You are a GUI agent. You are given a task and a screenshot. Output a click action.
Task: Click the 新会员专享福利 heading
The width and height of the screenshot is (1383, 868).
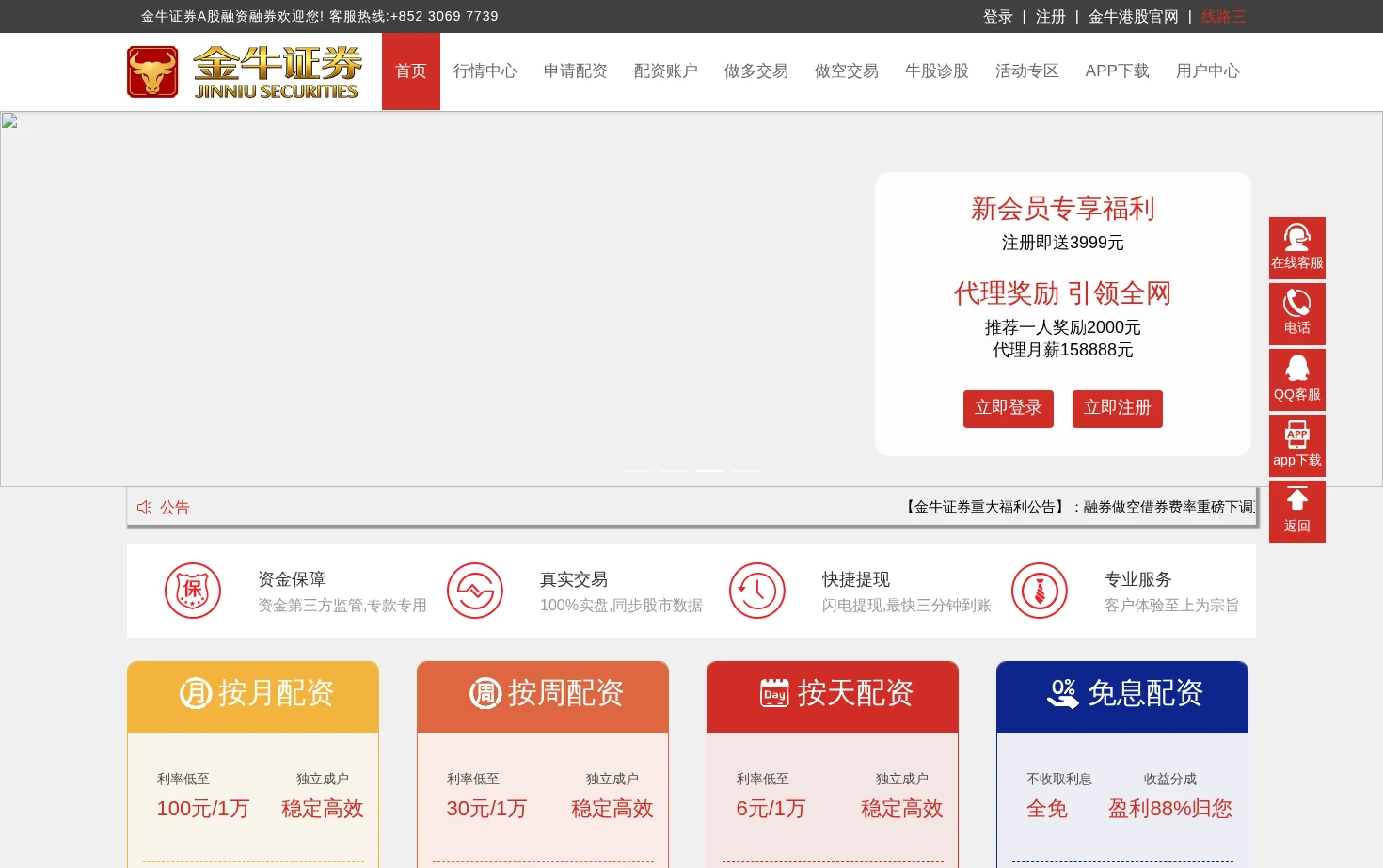click(x=1063, y=209)
